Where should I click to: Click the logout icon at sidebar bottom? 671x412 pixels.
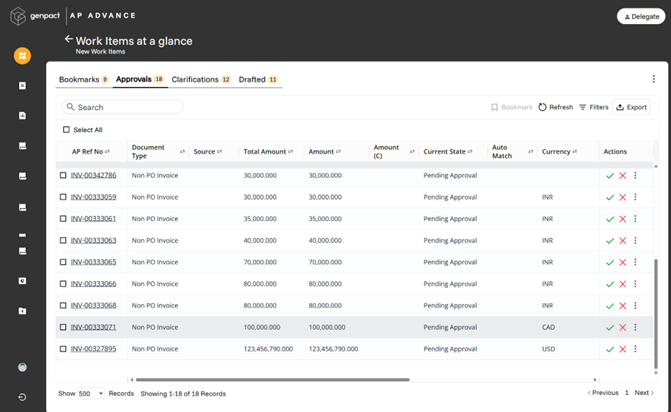pyautogui.click(x=22, y=397)
